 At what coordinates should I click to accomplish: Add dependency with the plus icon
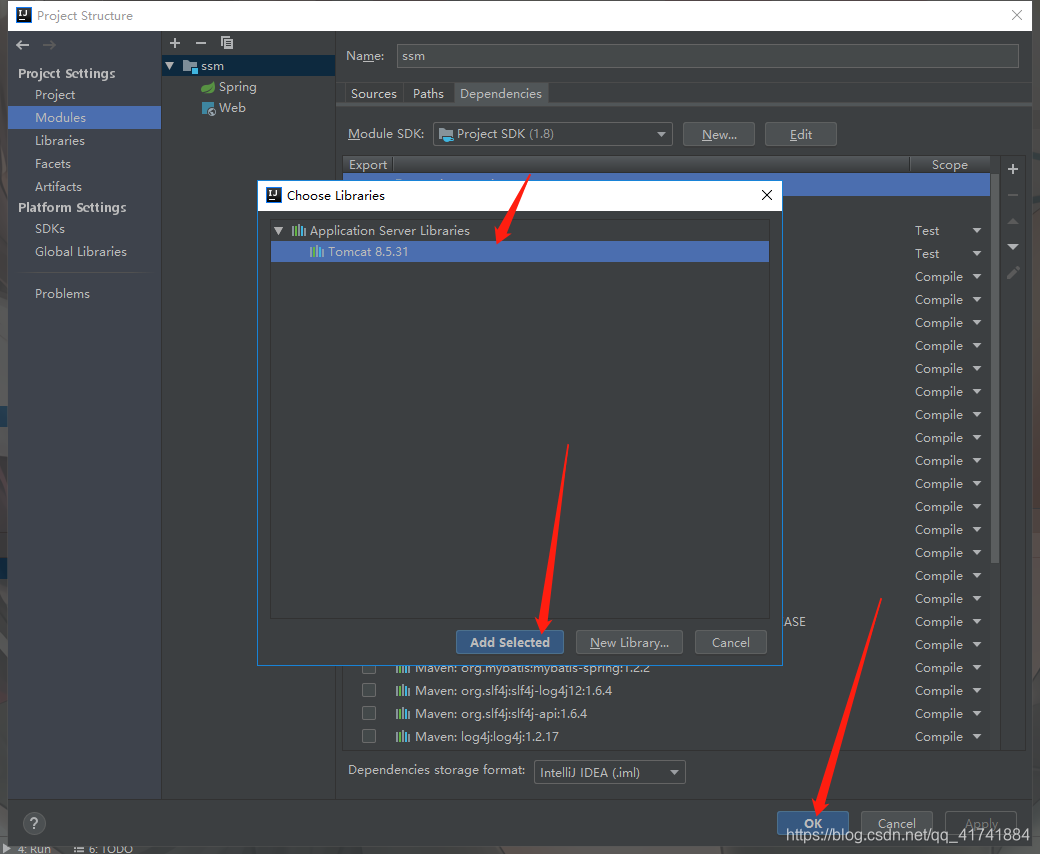point(1013,169)
